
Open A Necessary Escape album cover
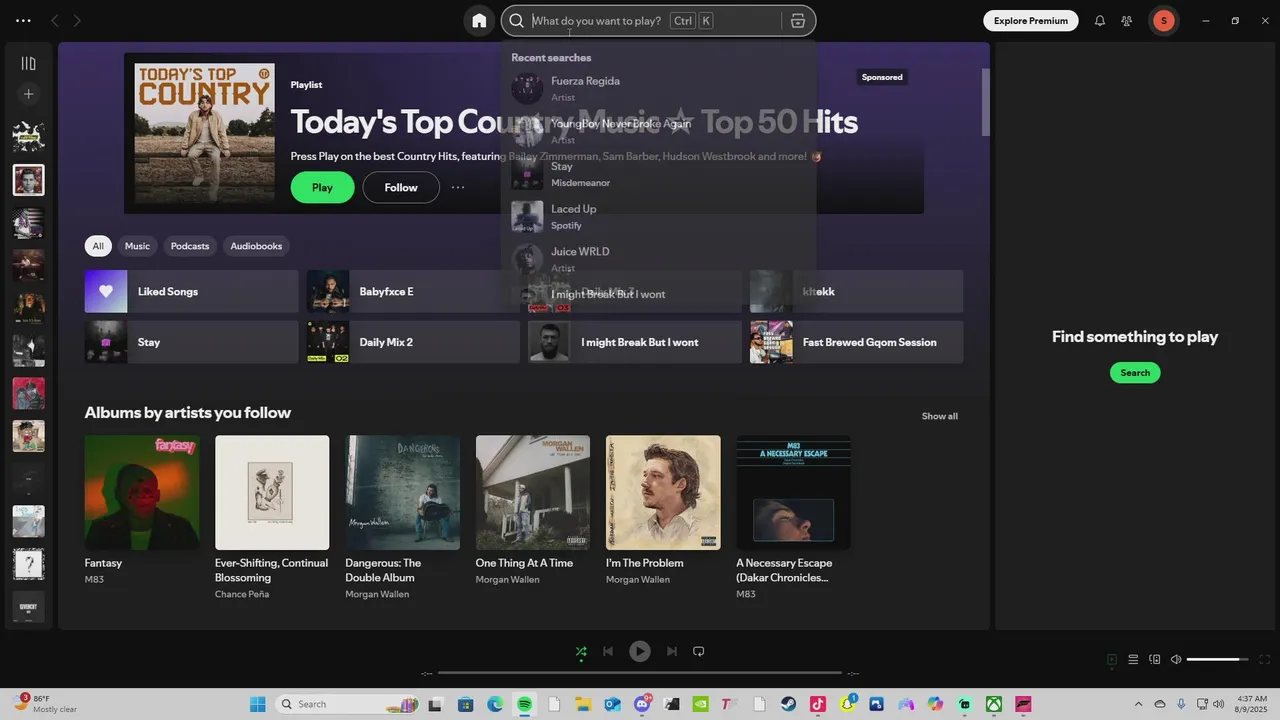click(794, 492)
